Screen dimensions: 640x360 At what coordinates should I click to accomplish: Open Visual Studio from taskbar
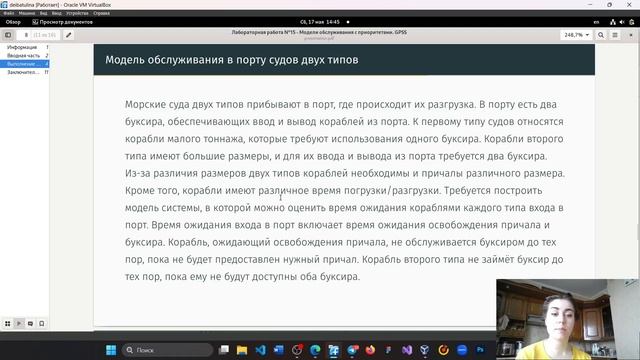tap(407, 350)
